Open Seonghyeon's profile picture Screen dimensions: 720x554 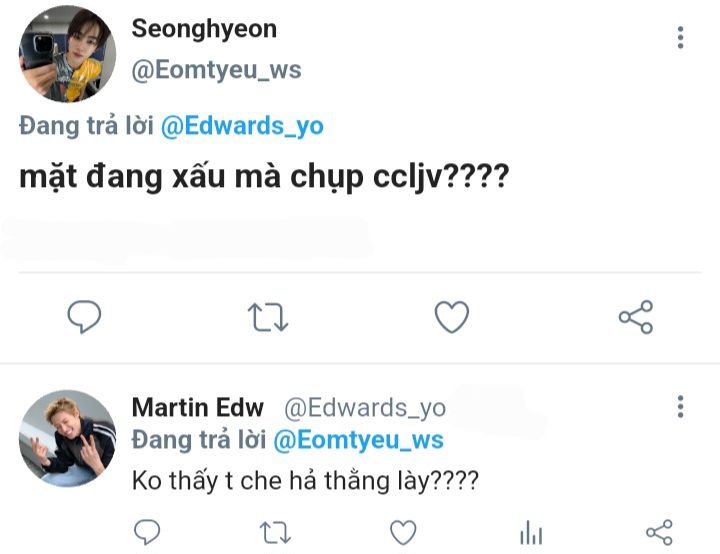point(67,54)
